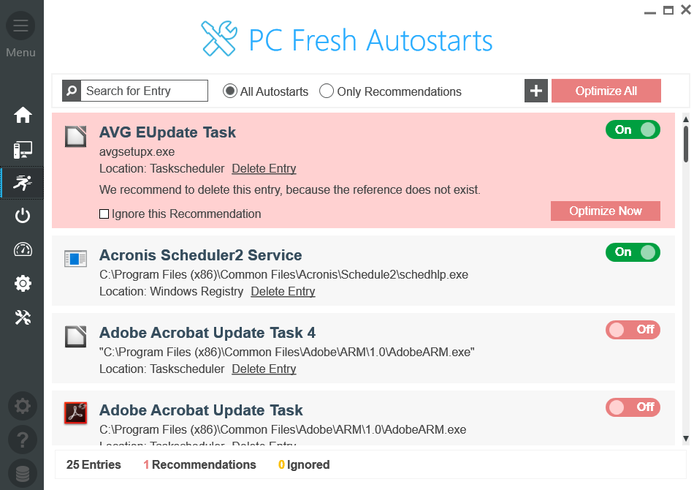Click Delete Entry link for Acronis Scheduler2
694x490 pixels.
[x=283, y=292]
